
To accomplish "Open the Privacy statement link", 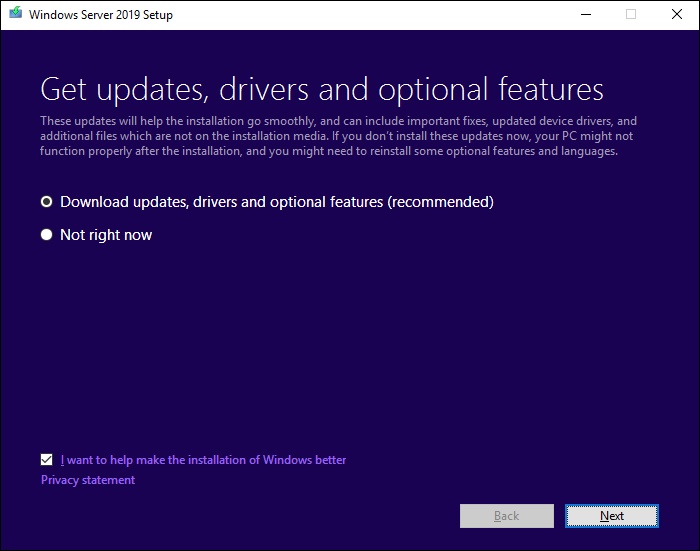I will coord(88,480).
